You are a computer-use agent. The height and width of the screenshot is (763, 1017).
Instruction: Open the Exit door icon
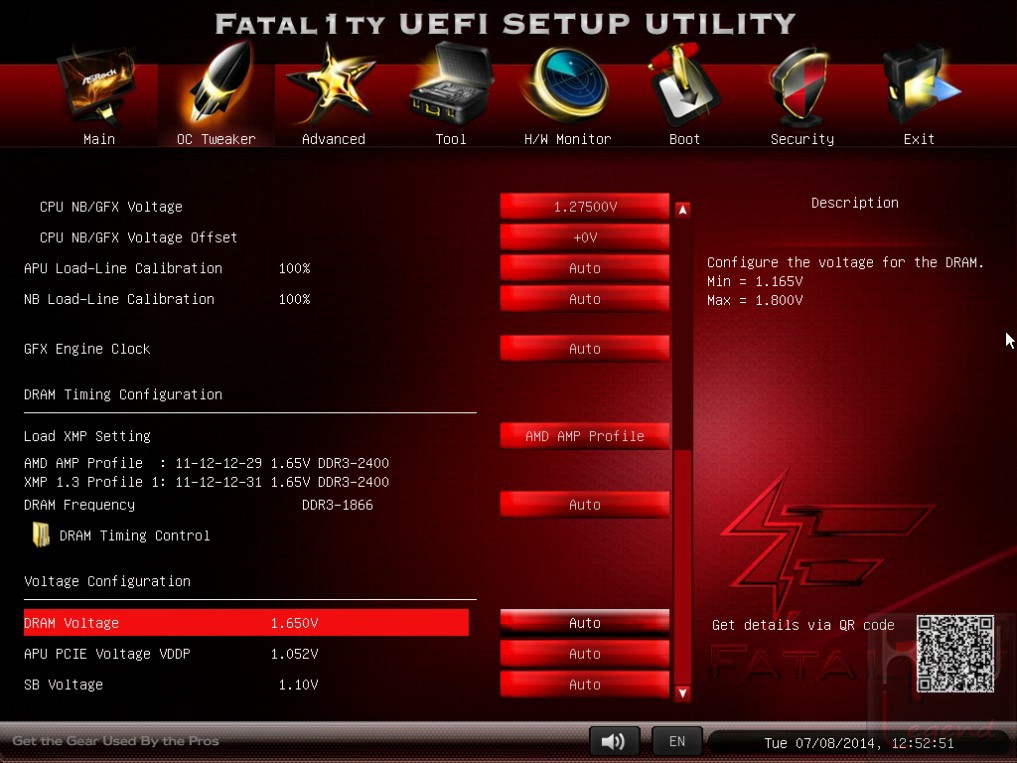[x=920, y=84]
